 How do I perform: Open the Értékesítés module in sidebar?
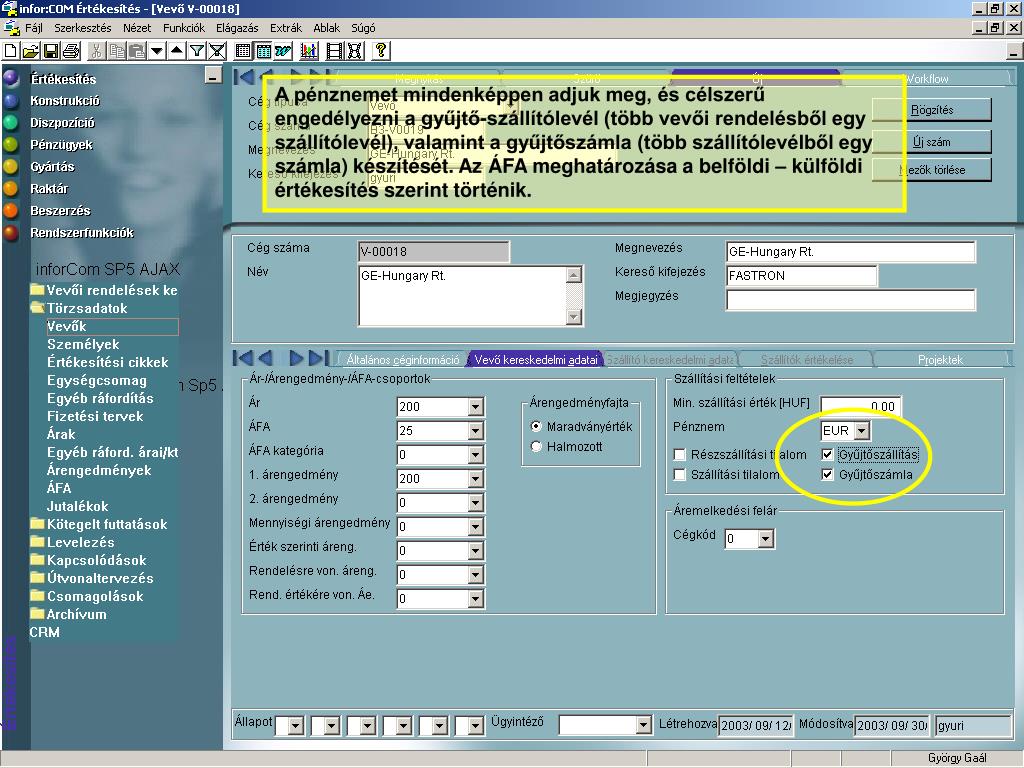point(63,79)
